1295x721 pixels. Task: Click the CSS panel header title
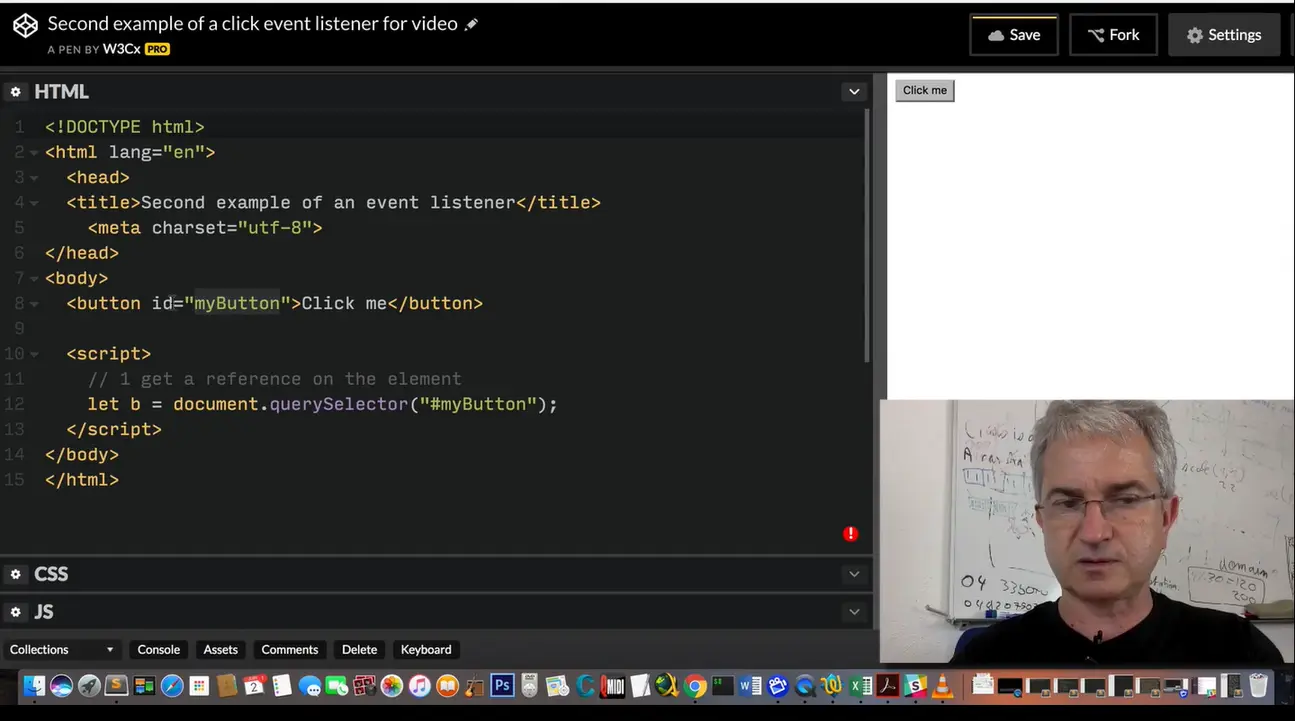click(51, 574)
